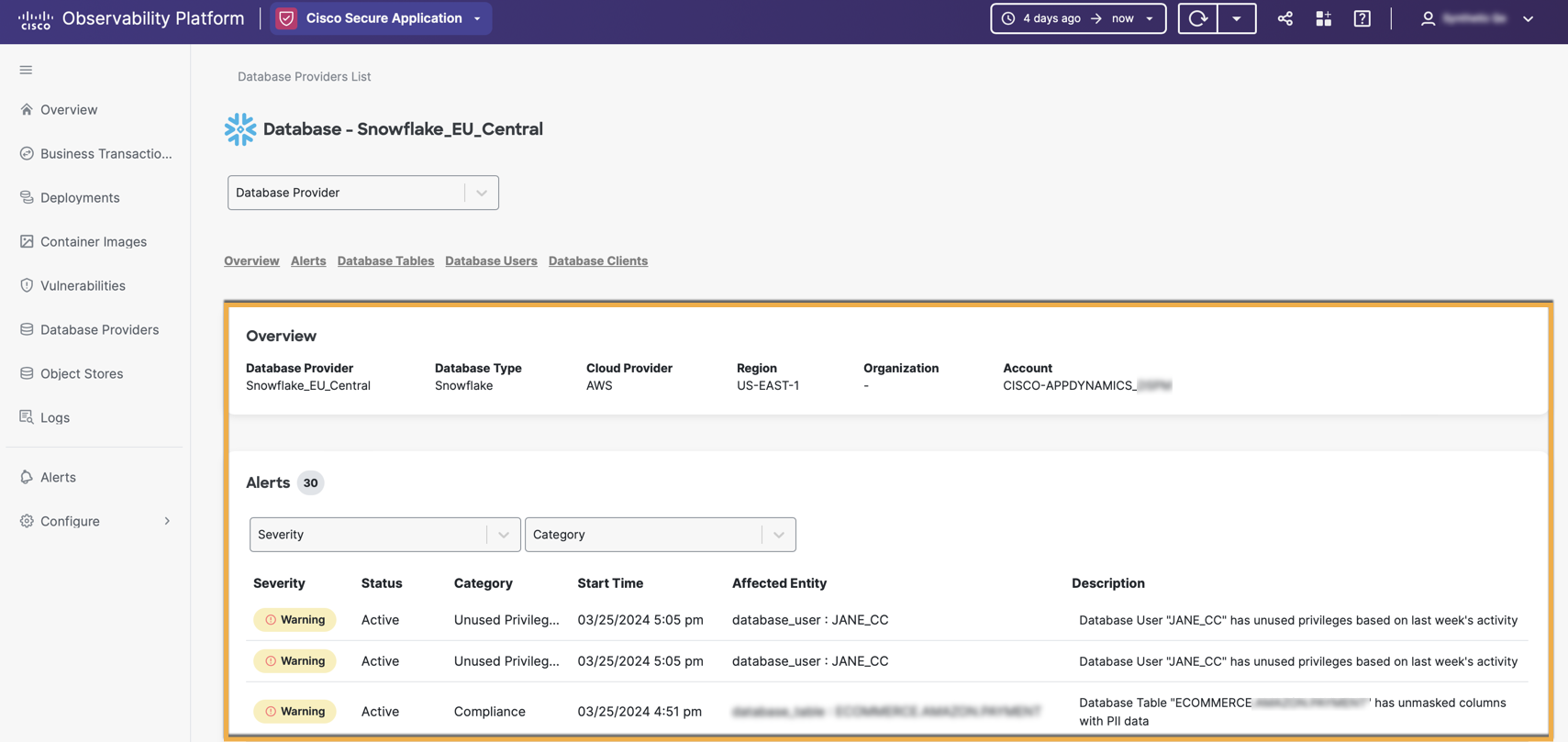
Task: Click the user profile icon
Action: (1428, 18)
